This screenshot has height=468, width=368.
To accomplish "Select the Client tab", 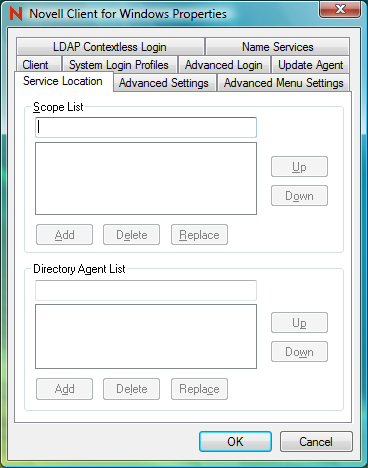I will click(x=39, y=64).
